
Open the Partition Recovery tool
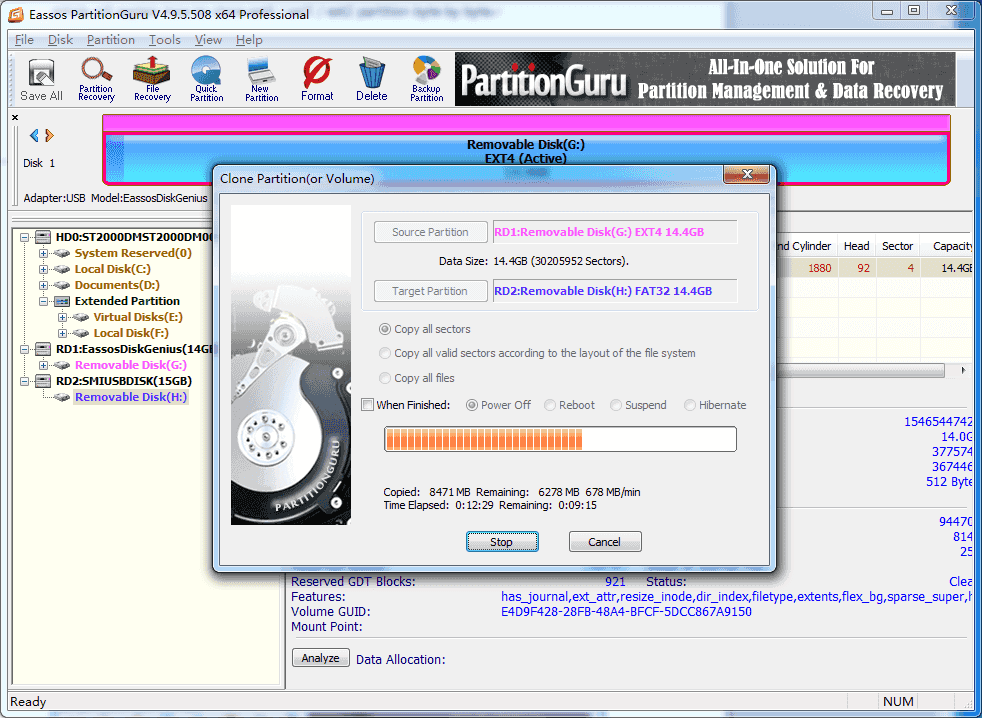point(96,80)
